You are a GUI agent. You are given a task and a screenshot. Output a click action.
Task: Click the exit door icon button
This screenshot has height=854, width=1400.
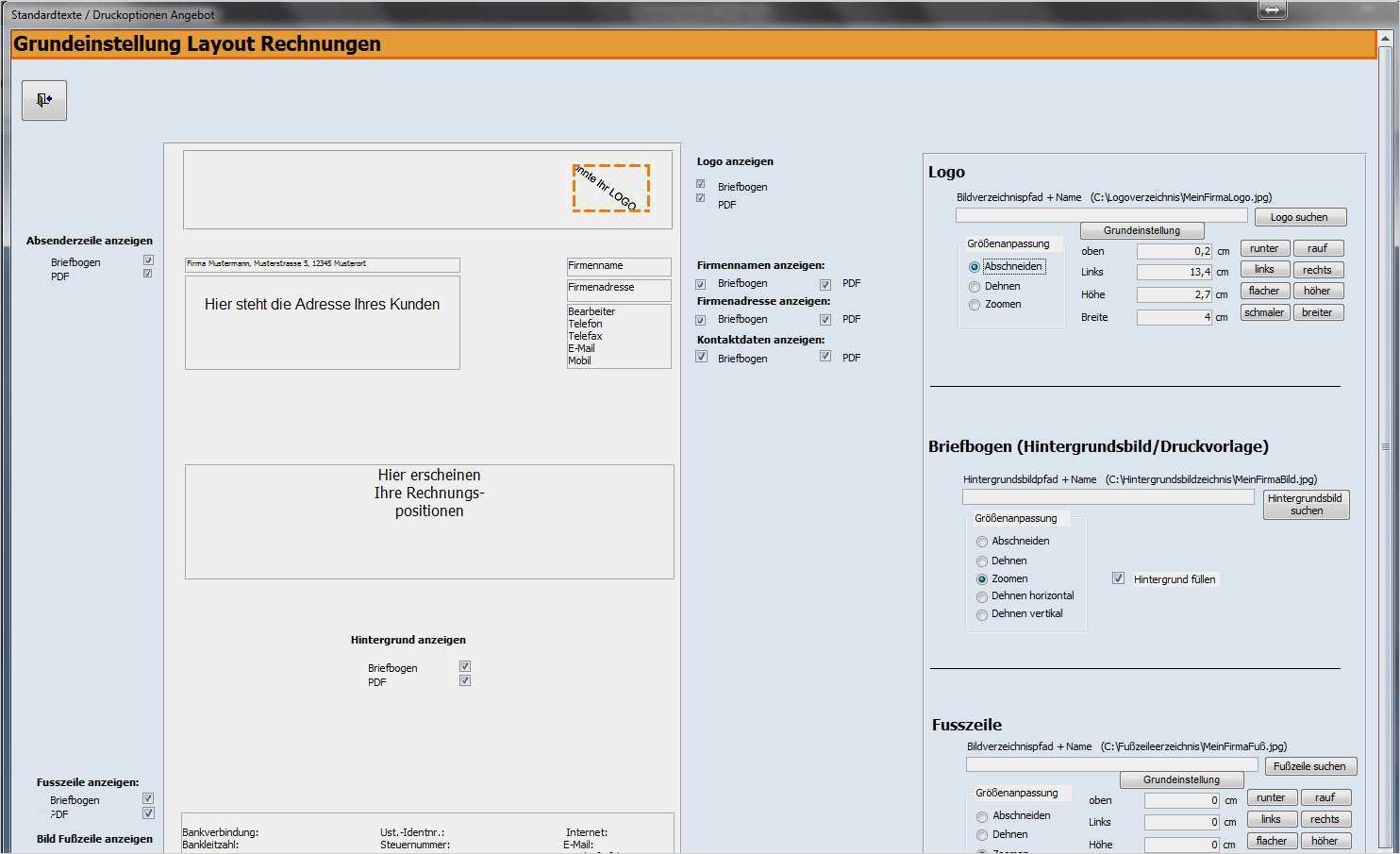(x=44, y=100)
